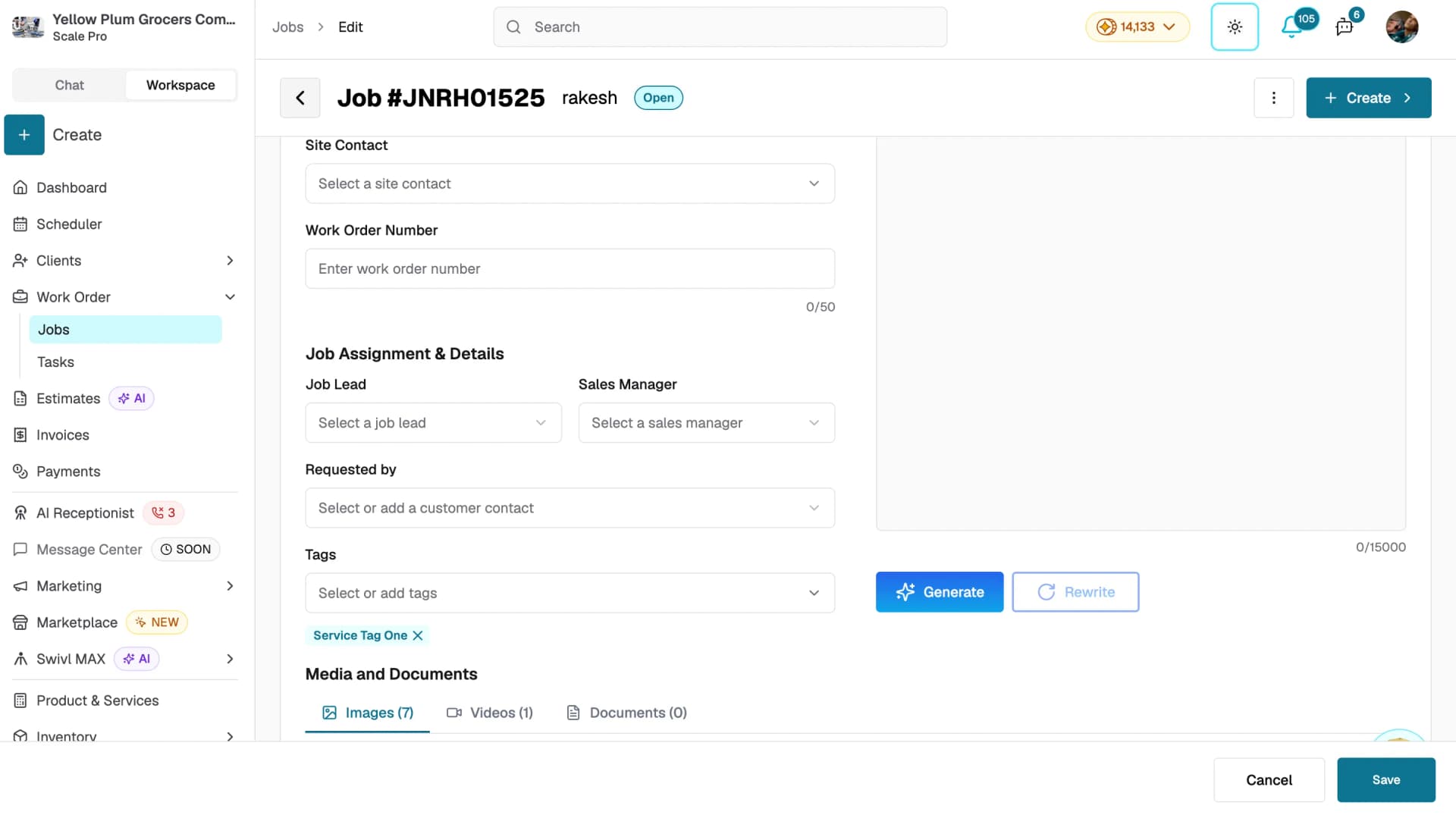
Task: Select the Videos (1) tab
Action: click(490, 713)
